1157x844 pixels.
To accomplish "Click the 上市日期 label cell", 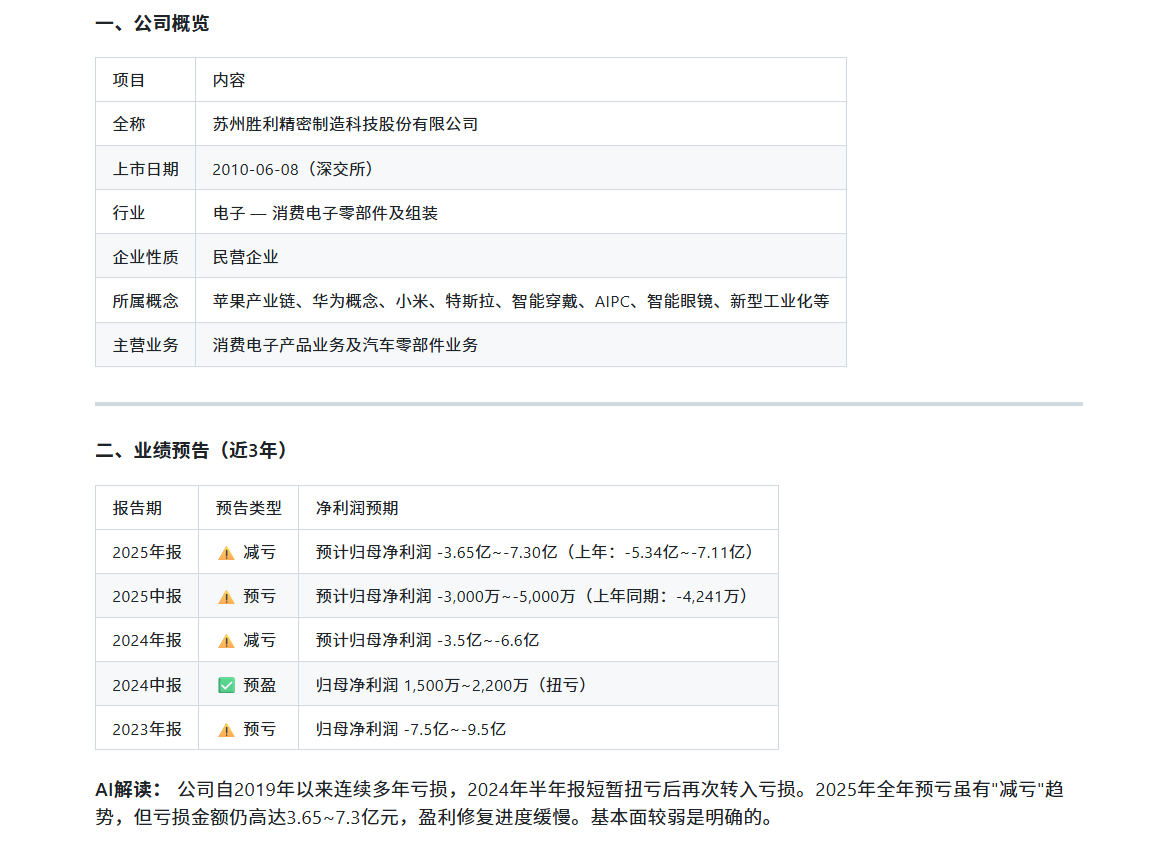I will coord(145,168).
